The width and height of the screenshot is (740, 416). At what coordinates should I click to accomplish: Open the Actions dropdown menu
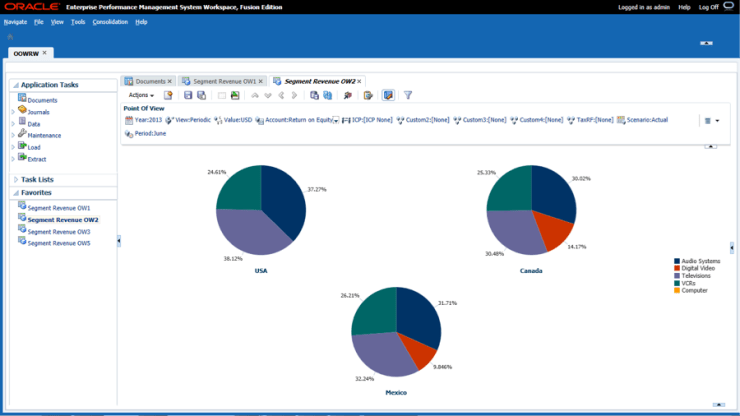click(141, 95)
